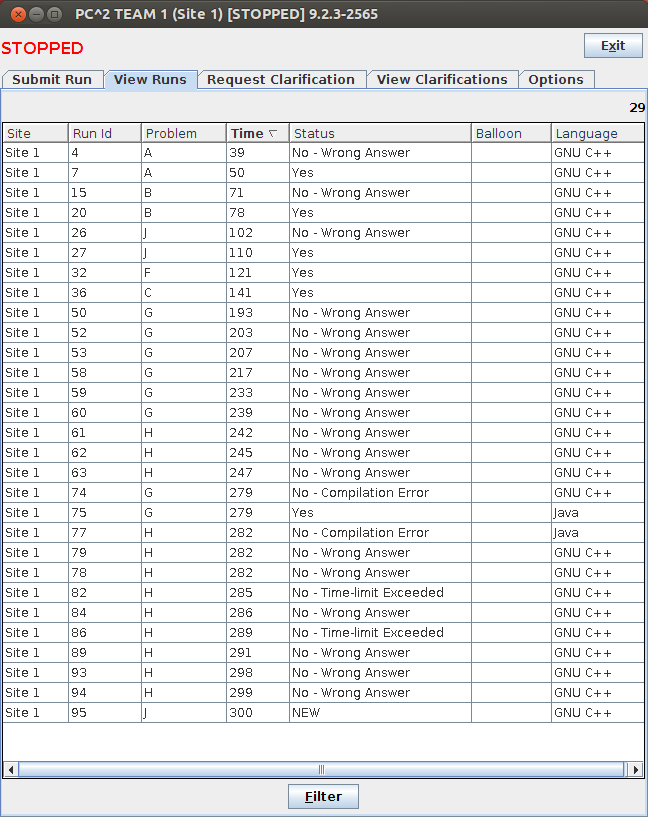The width and height of the screenshot is (648, 817).
Task: Open the Filter dialog button
Action: coord(323,797)
